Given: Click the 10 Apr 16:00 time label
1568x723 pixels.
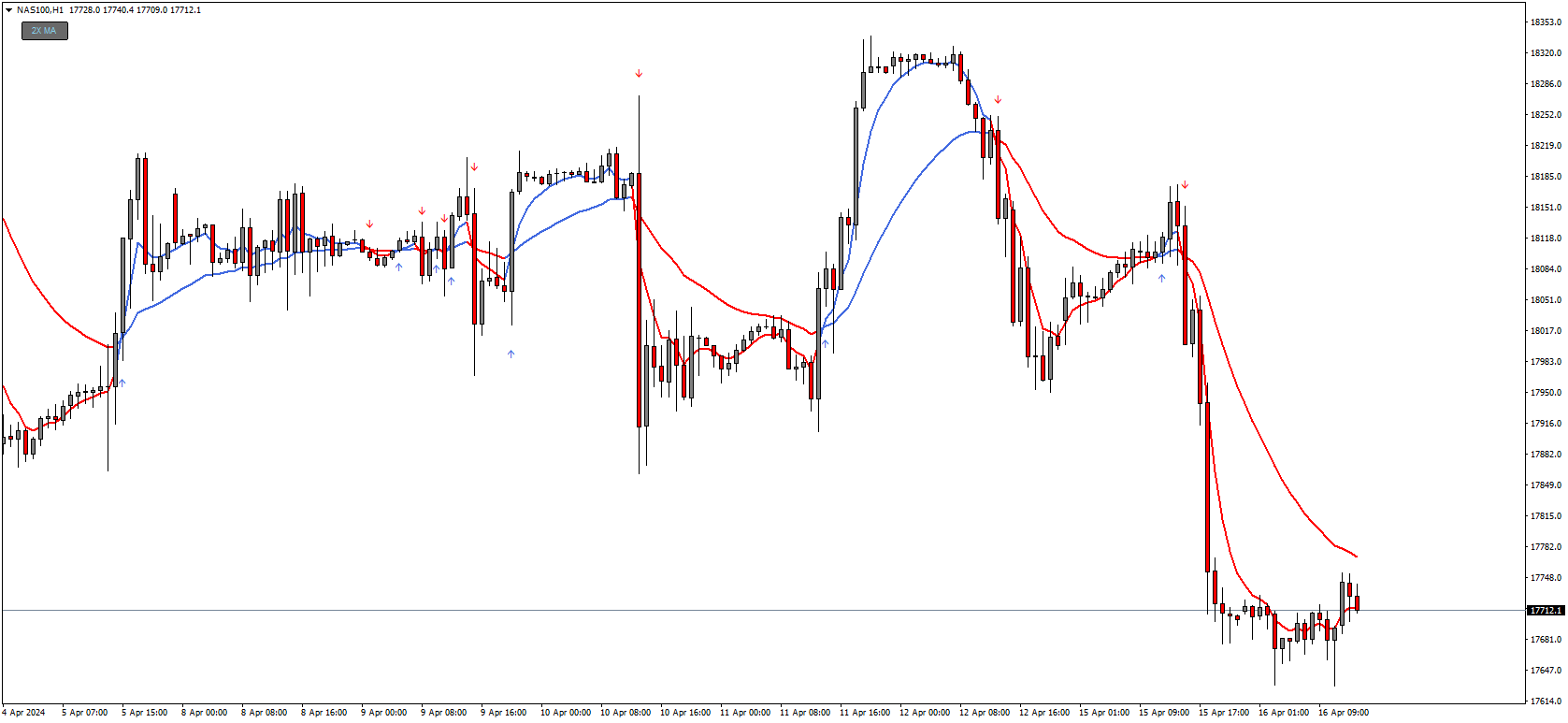Looking at the screenshot, I should pos(684,713).
